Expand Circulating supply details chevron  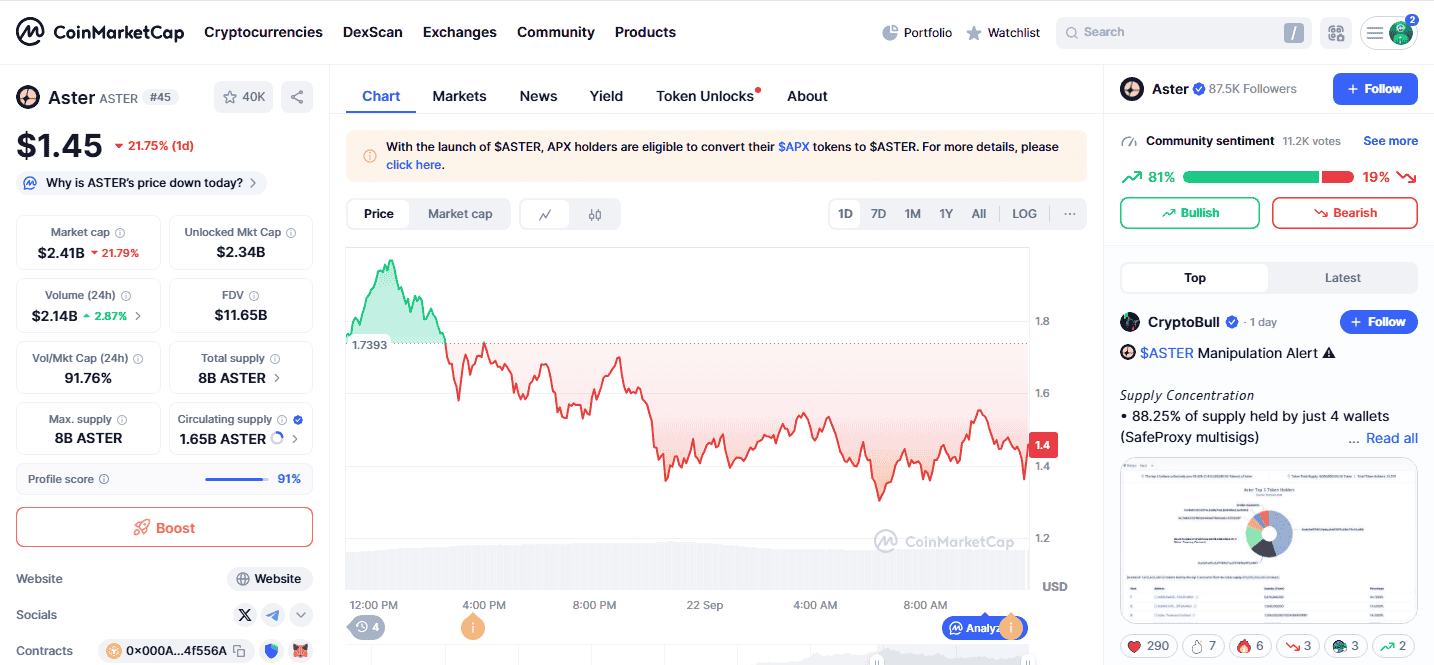[x=295, y=439]
